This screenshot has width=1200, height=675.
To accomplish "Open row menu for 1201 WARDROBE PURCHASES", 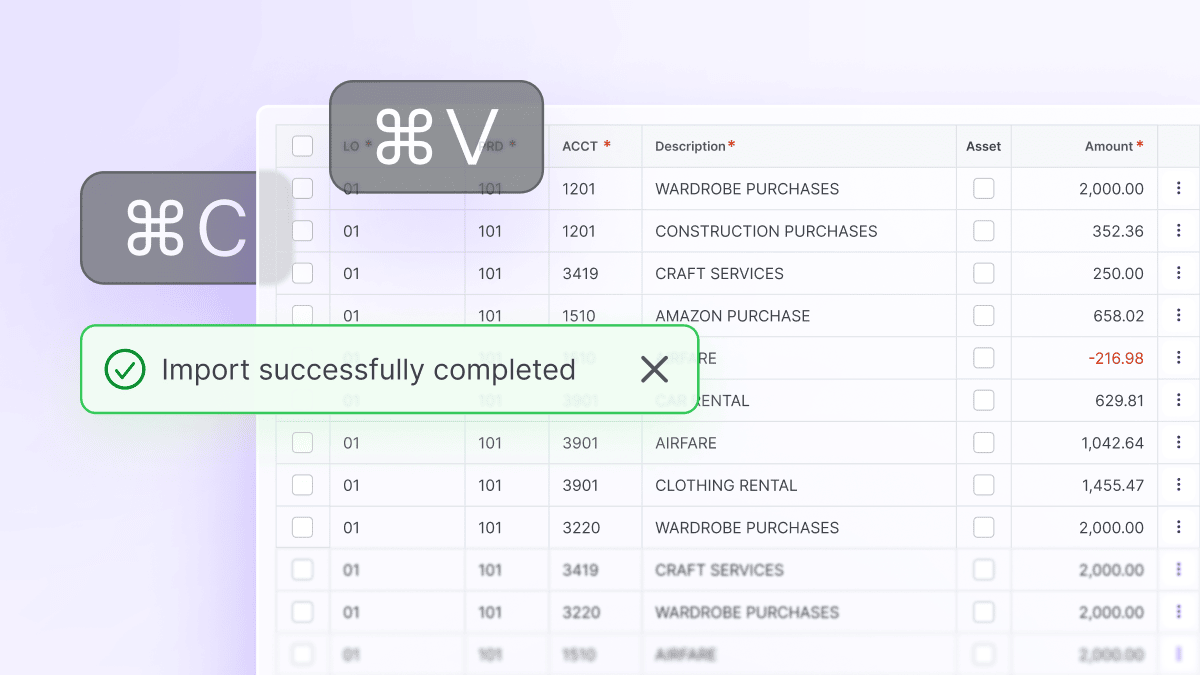I will [1179, 188].
